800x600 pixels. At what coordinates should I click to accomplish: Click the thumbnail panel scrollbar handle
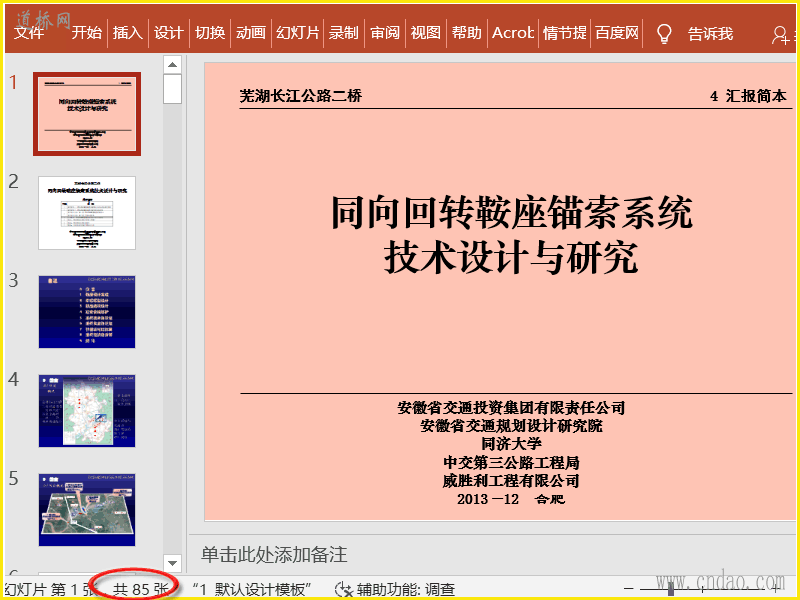[172, 89]
